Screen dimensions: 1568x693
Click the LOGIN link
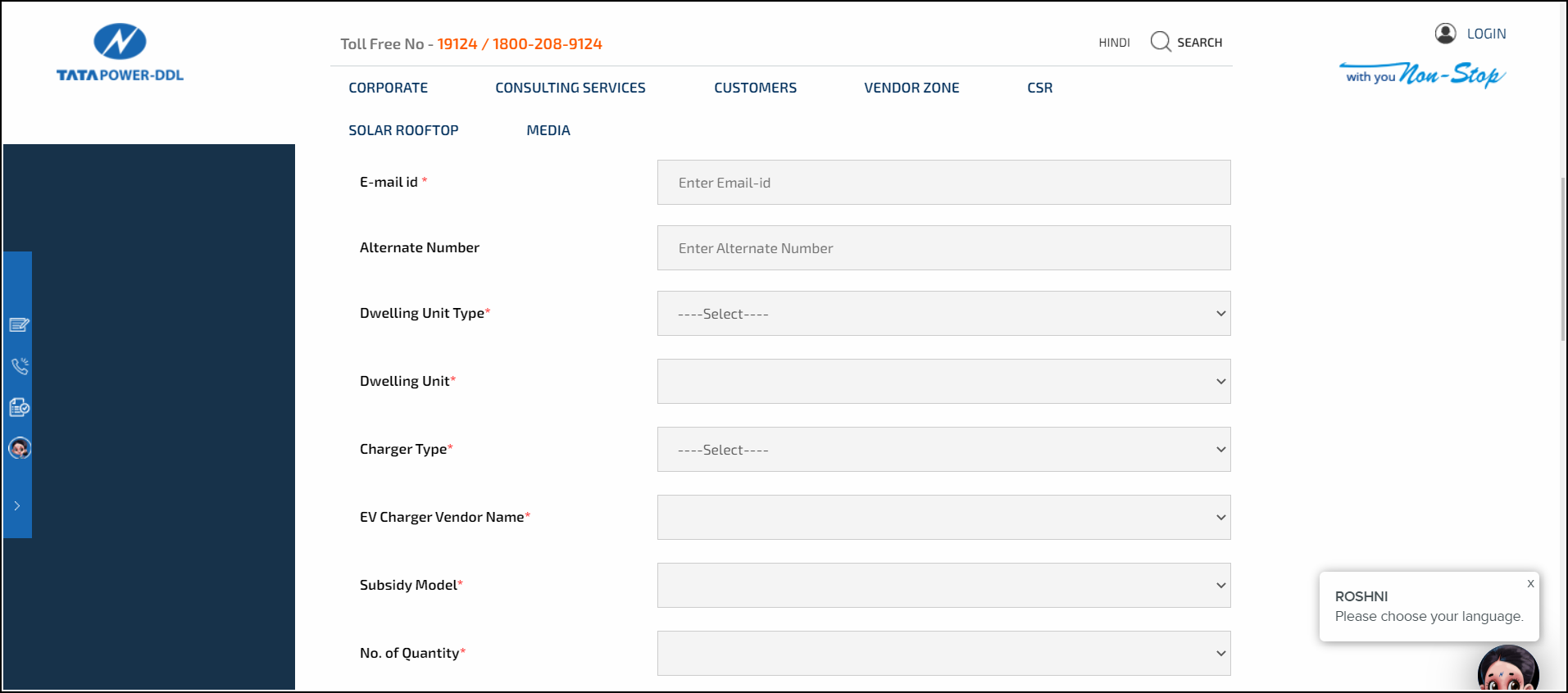click(1486, 34)
